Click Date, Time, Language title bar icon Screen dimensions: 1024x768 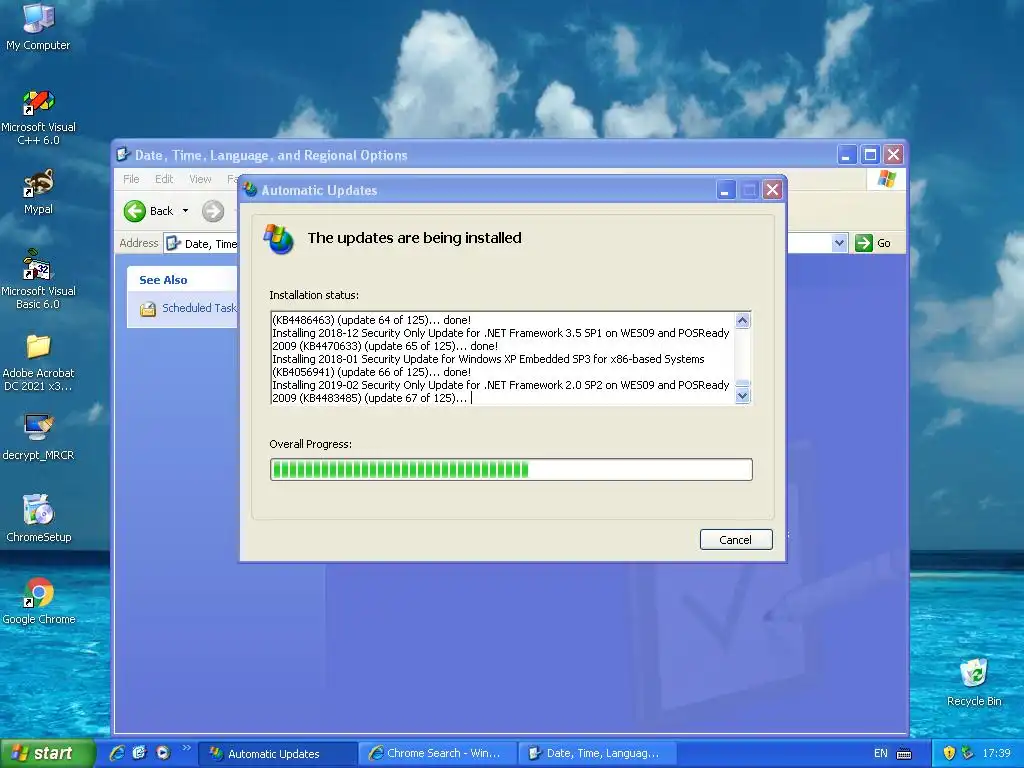(123, 155)
